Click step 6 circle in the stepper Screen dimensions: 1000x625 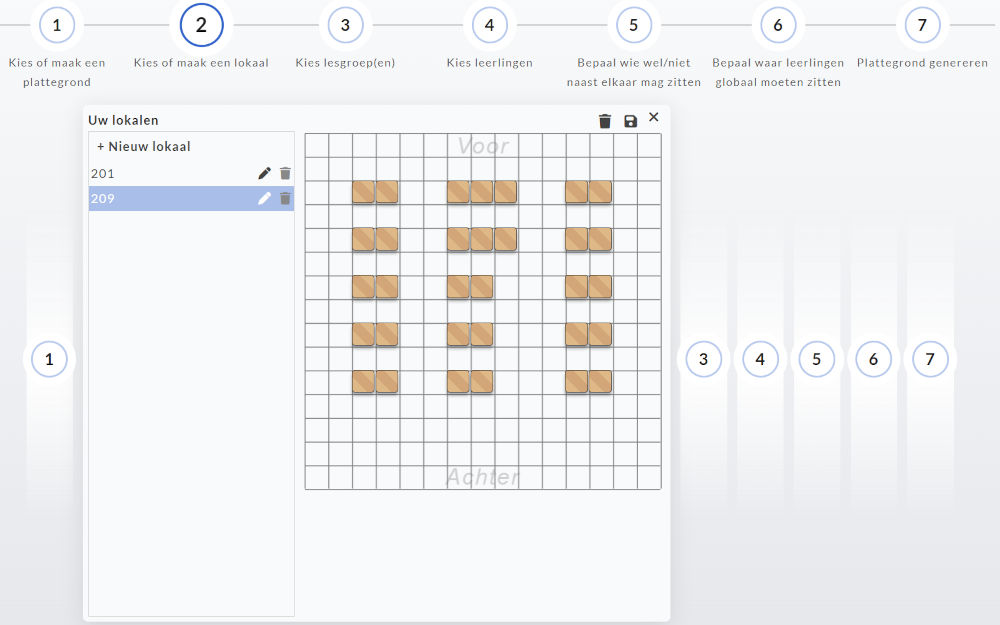tap(778, 25)
